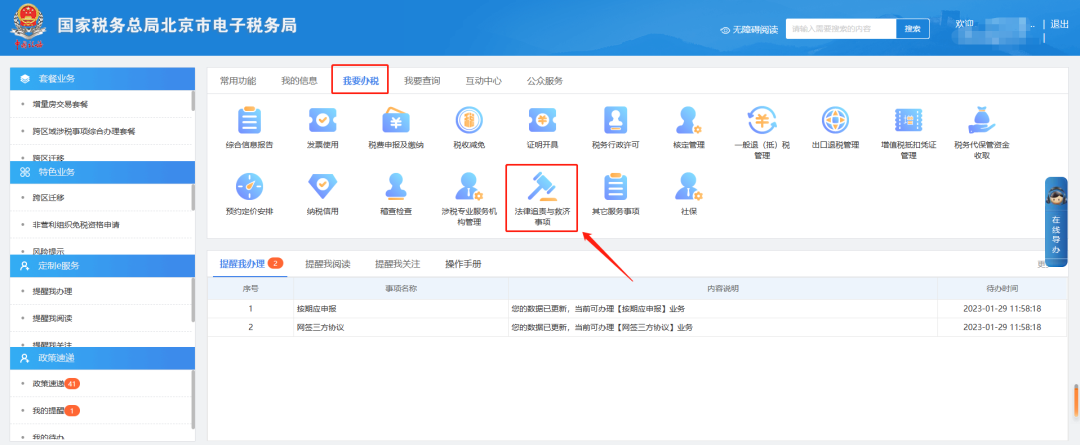
Task: Open 法律追责与救济事项 gavel icon
Action: (541, 188)
